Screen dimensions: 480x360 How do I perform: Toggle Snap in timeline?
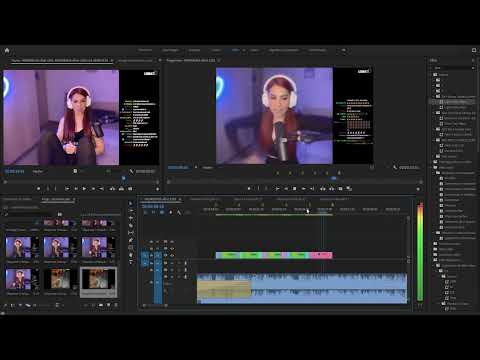[x=153, y=212]
